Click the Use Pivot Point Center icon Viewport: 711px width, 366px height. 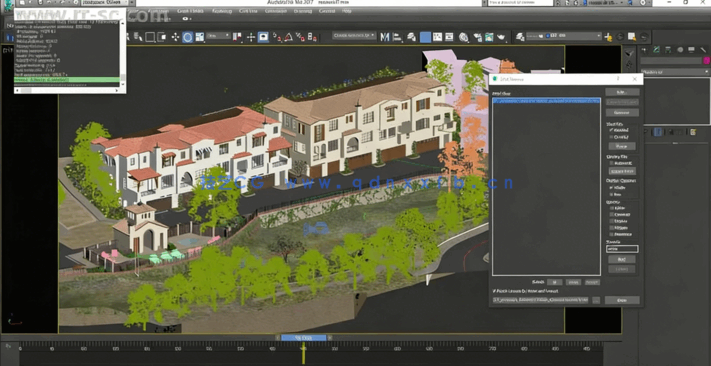click(238, 37)
